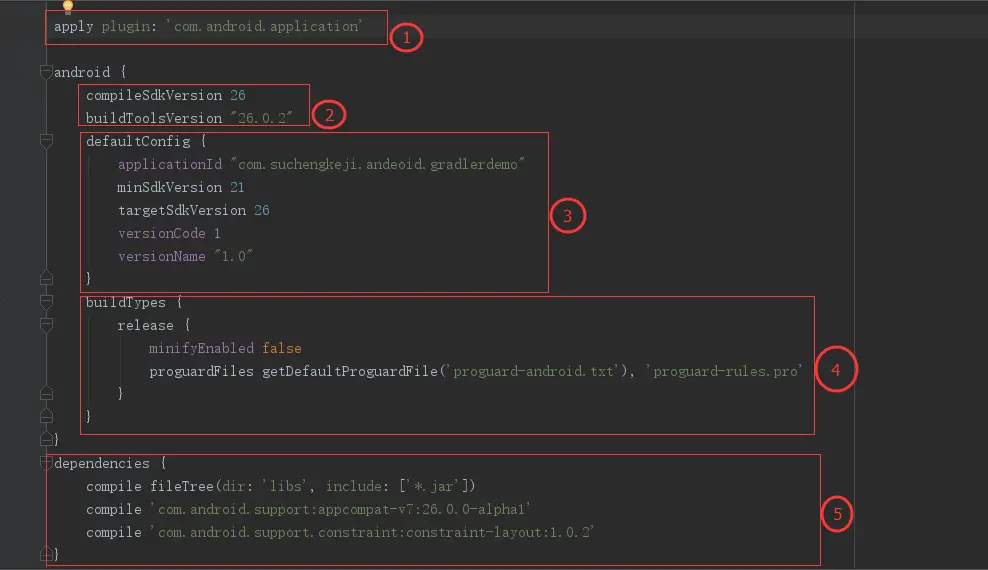The height and width of the screenshot is (570, 988).
Task: Click the constraint-layout:1.0.2 dependency string
Action: point(372,532)
